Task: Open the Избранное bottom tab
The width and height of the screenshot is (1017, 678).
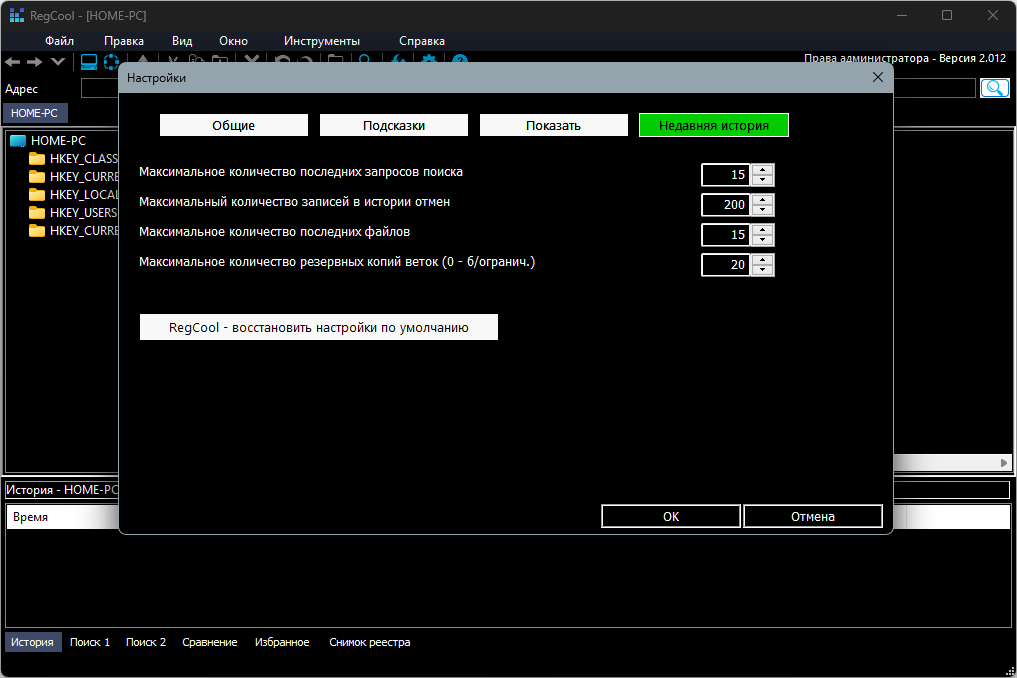Action: pos(282,642)
